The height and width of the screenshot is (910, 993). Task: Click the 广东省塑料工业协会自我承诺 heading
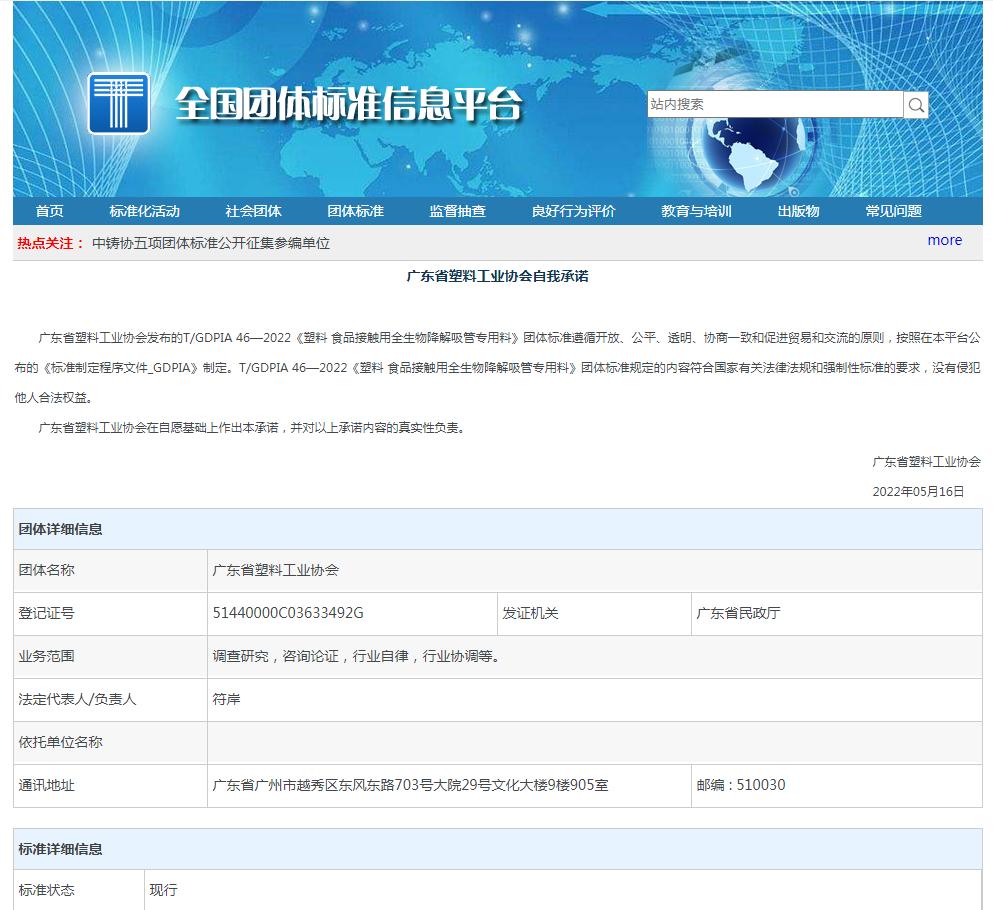point(497,276)
